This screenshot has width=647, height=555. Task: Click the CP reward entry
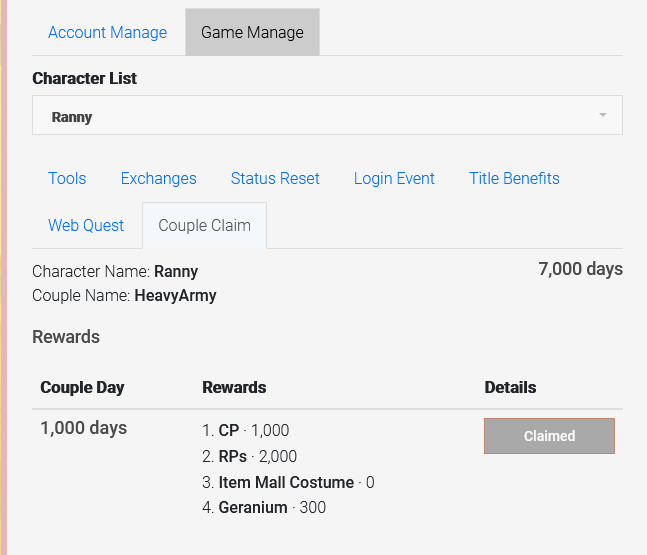[245, 430]
